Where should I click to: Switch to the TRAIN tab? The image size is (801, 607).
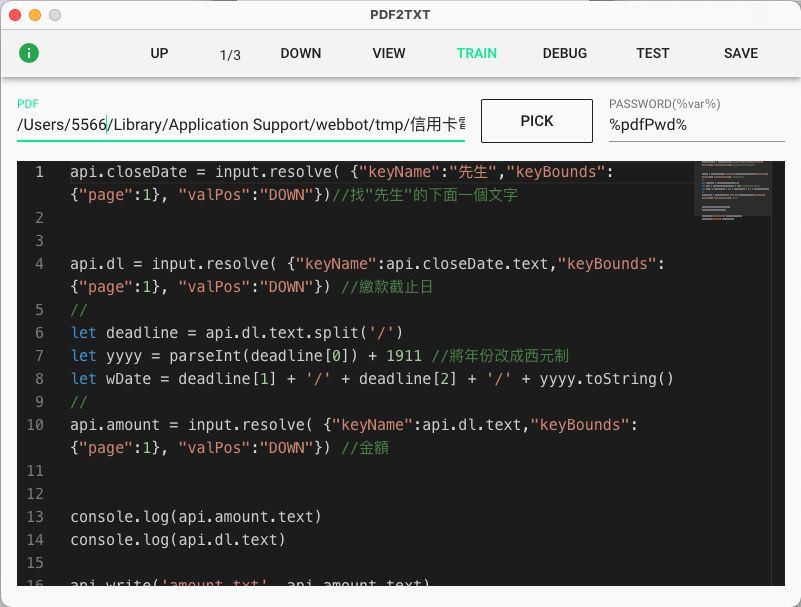[477, 53]
